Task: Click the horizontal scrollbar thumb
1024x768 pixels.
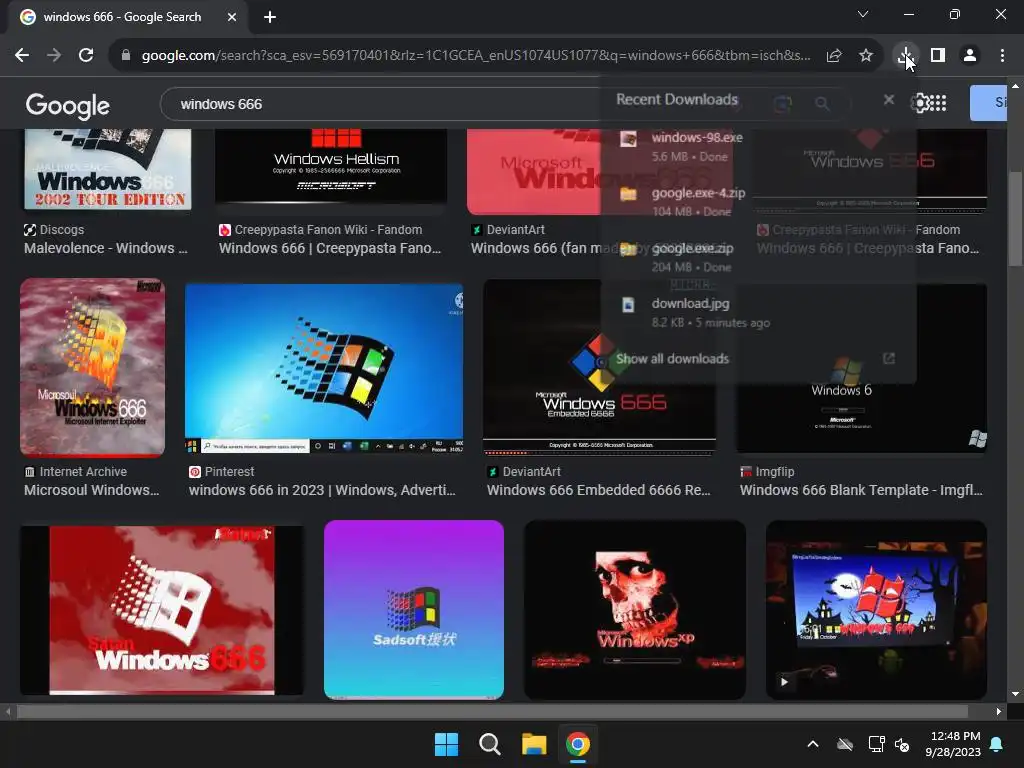Action: click(x=492, y=711)
